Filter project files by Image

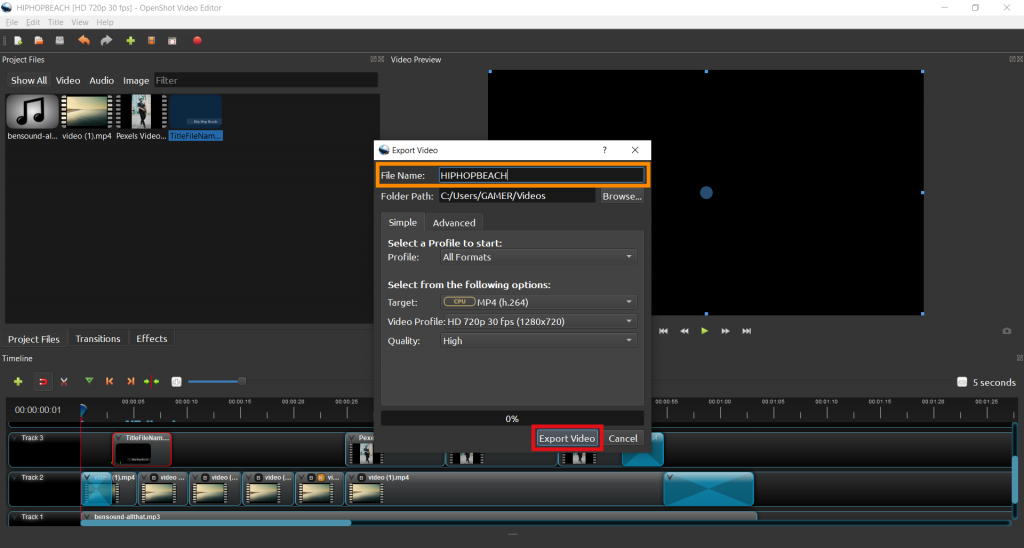pos(136,80)
